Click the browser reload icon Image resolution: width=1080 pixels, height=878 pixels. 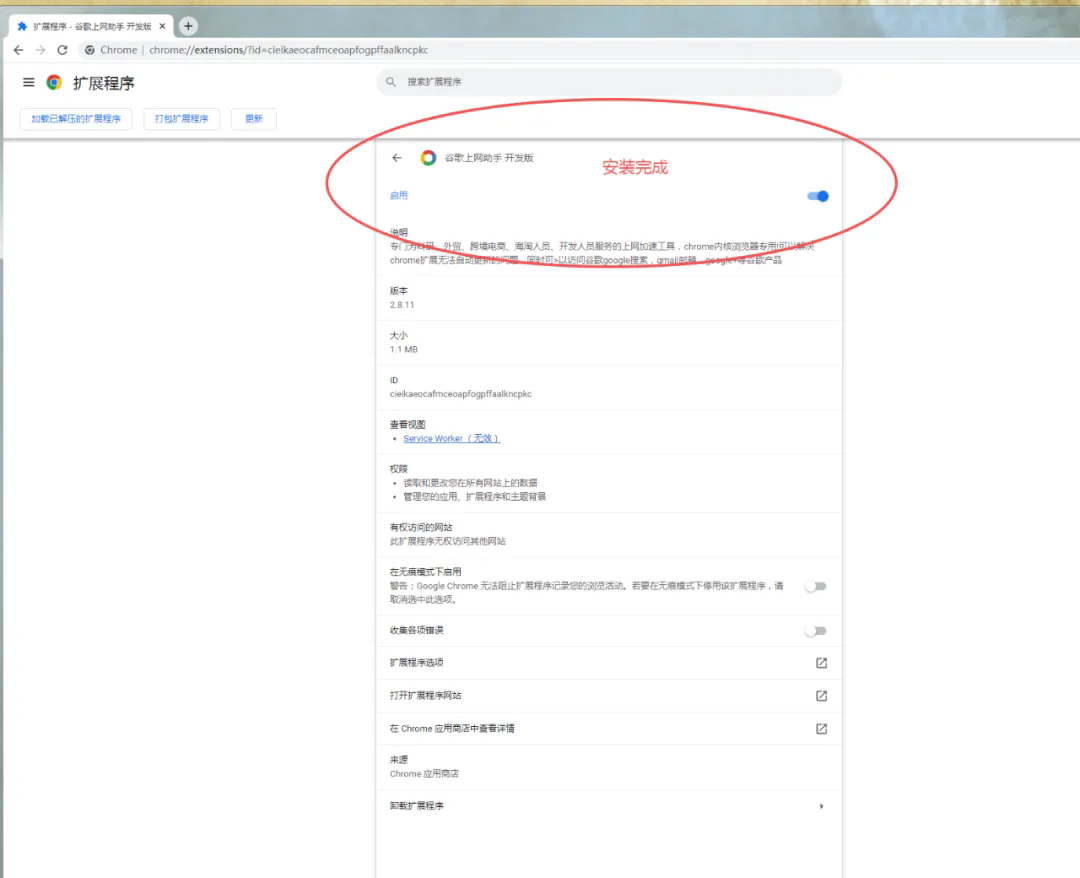tap(62, 50)
